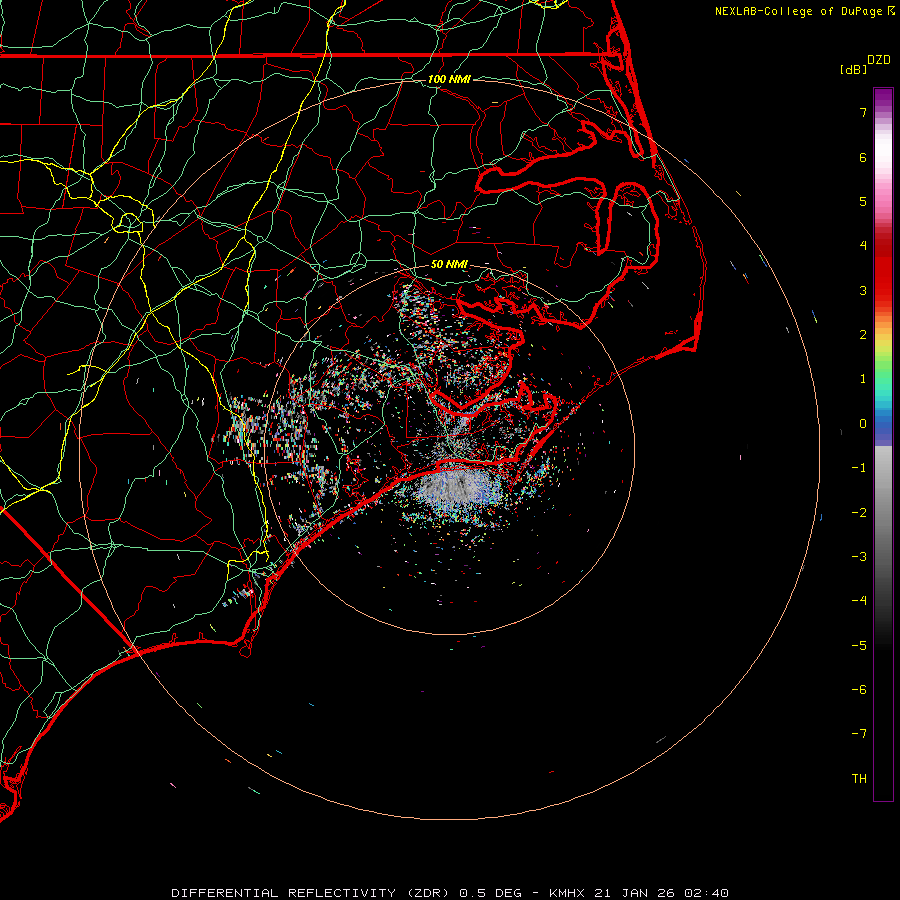Select the 100 NMI range ring label
This screenshot has height=900, width=900.
pos(449,79)
